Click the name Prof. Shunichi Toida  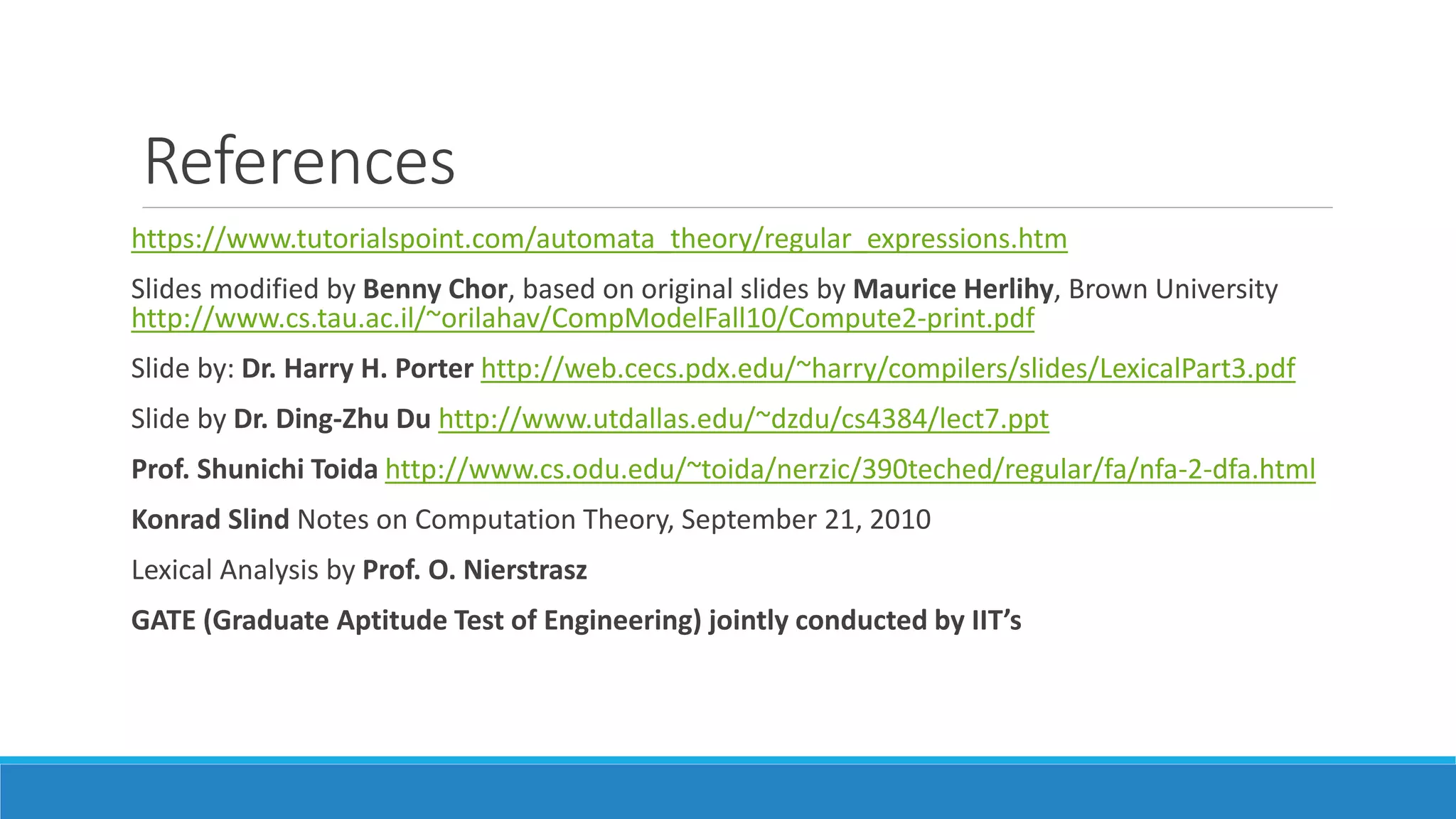pyautogui.click(x=255, y=469)
